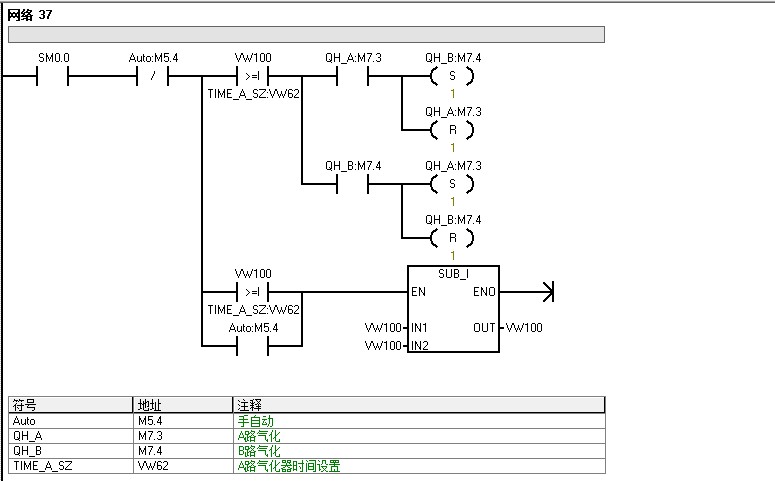Select the 网络 37 network title
The image size is (775, 481).
click(30, 15)
